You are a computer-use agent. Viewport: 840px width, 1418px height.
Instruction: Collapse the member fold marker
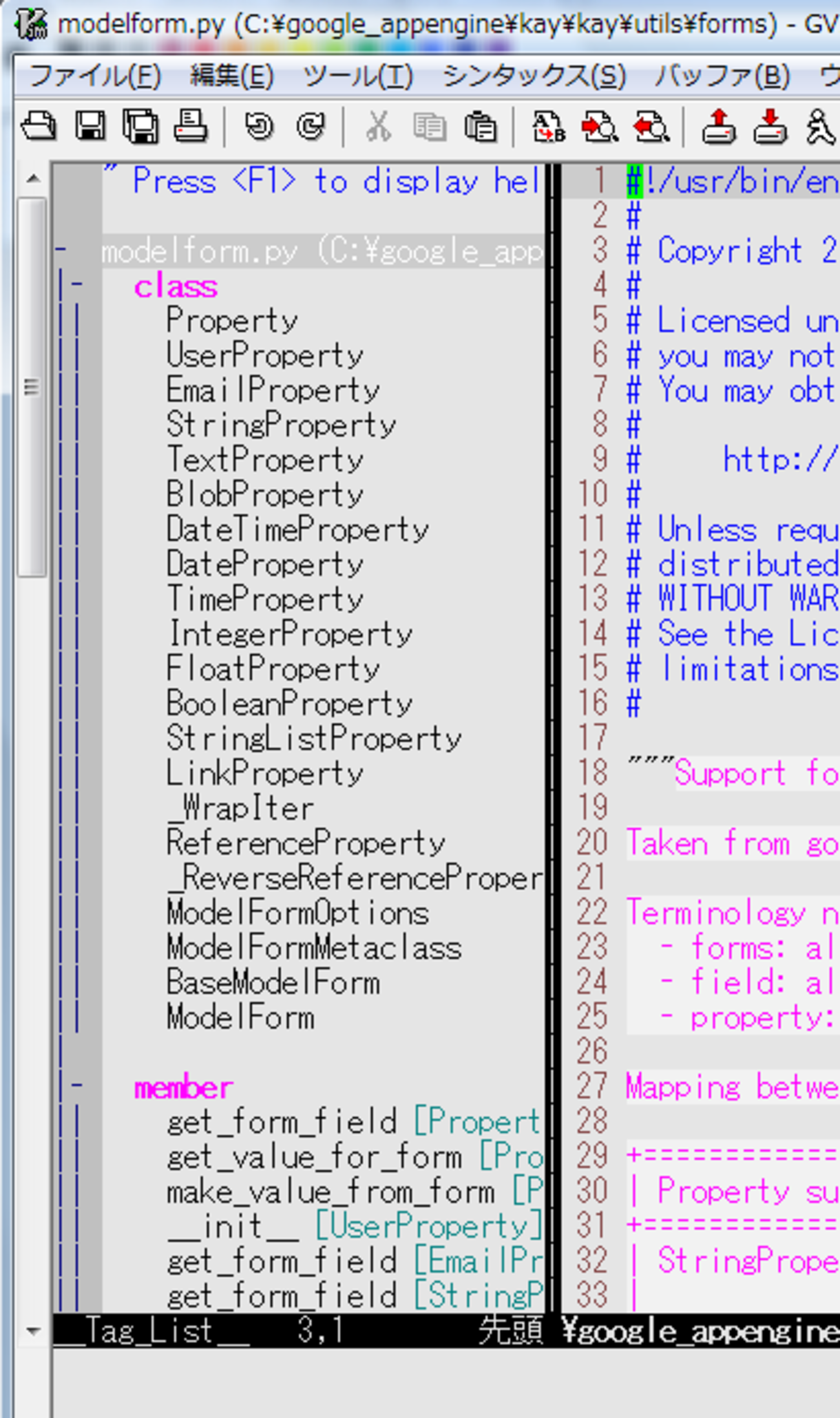pos(77,1086)
